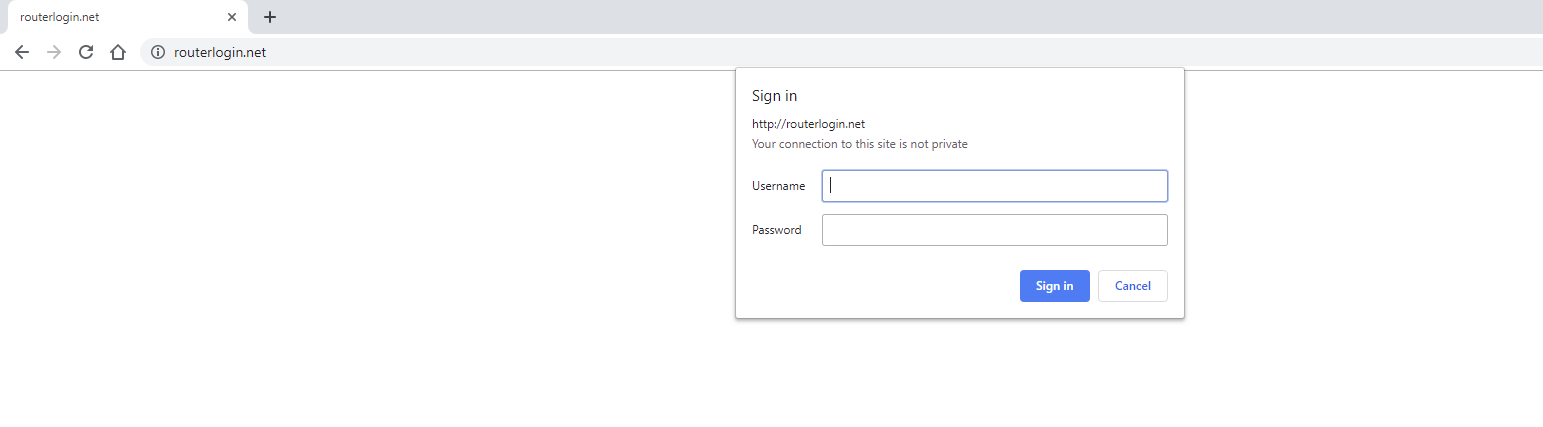Click empty tab strip area beside new tab button
Image resolution: width=1543 pixels, height=427 pixels.
800,17
